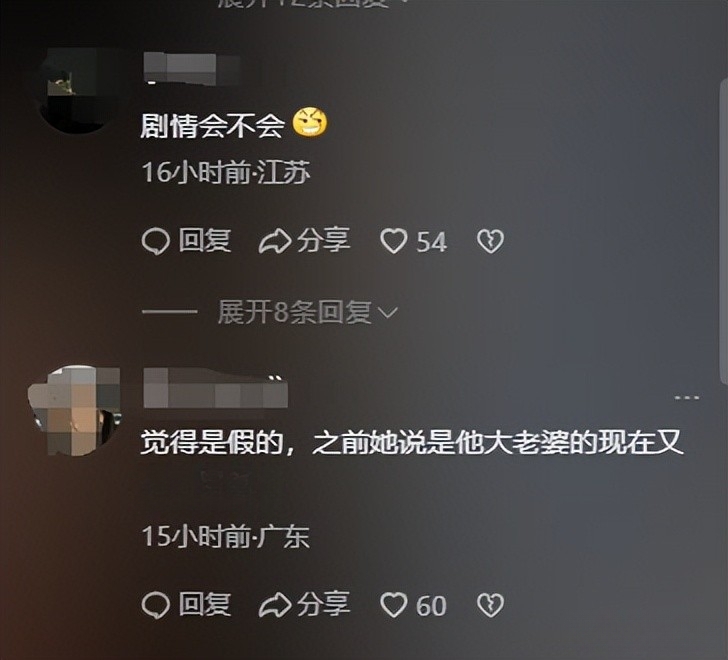
Task: Open the three-dot menu on Guangdong comment
Action: pyautogui.click(x=687, y=397)
